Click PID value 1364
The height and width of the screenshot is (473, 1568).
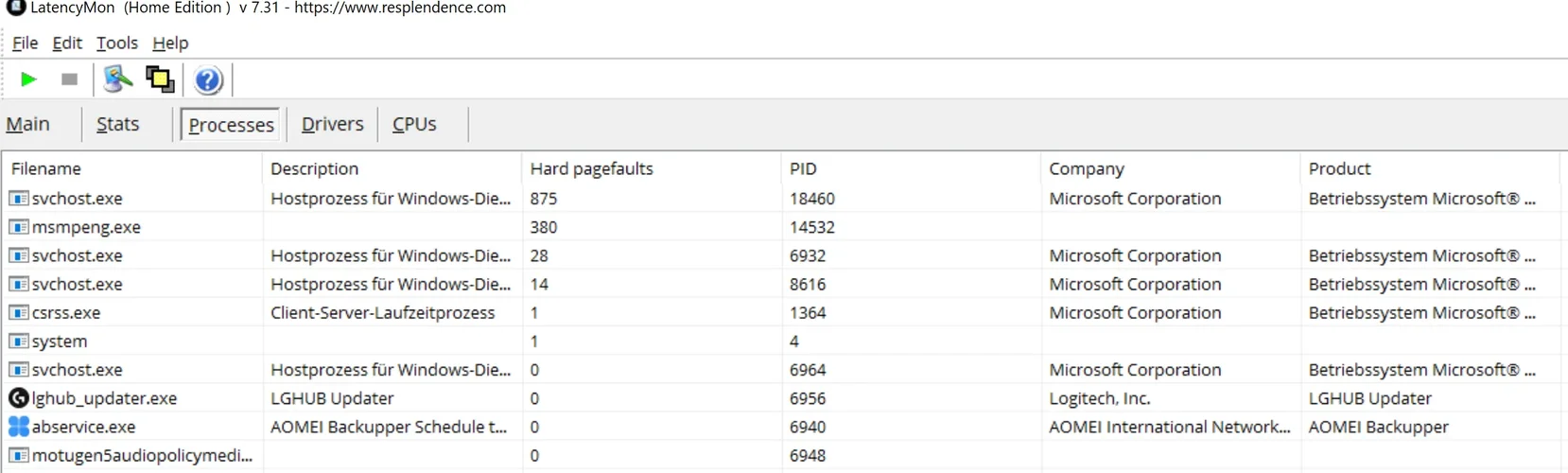coord(808,312)
